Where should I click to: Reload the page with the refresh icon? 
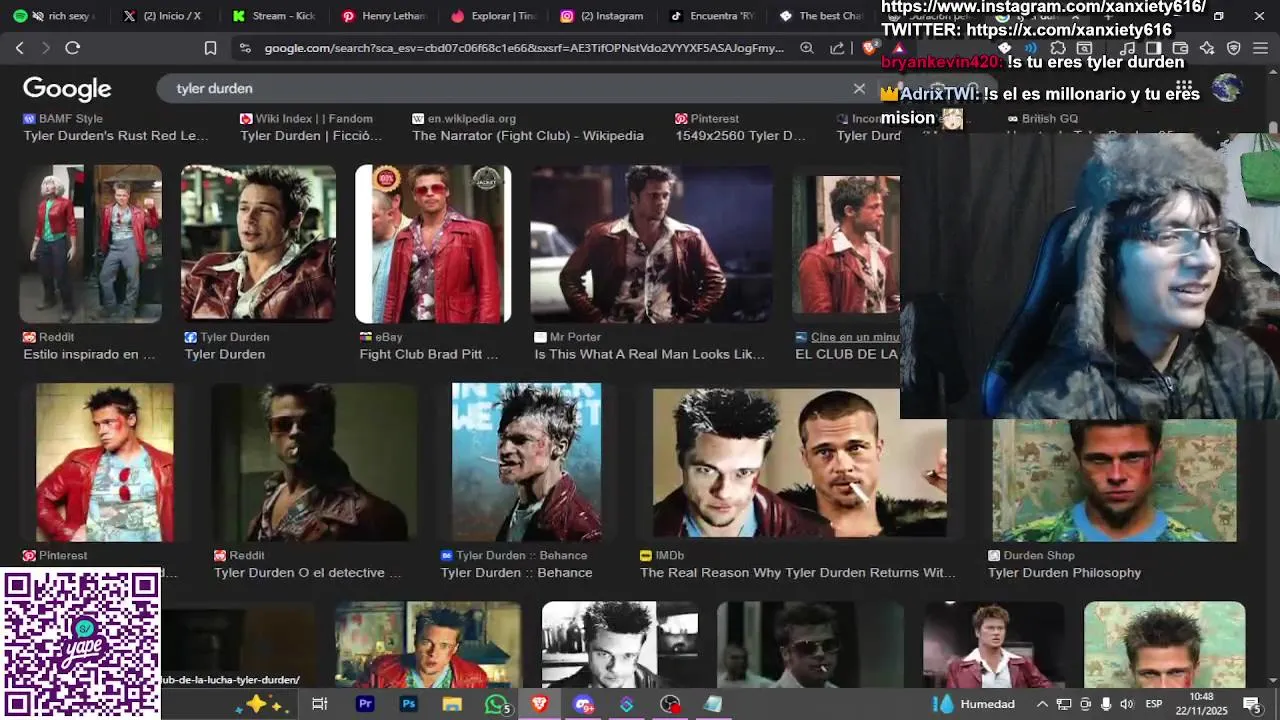point(72,48)
